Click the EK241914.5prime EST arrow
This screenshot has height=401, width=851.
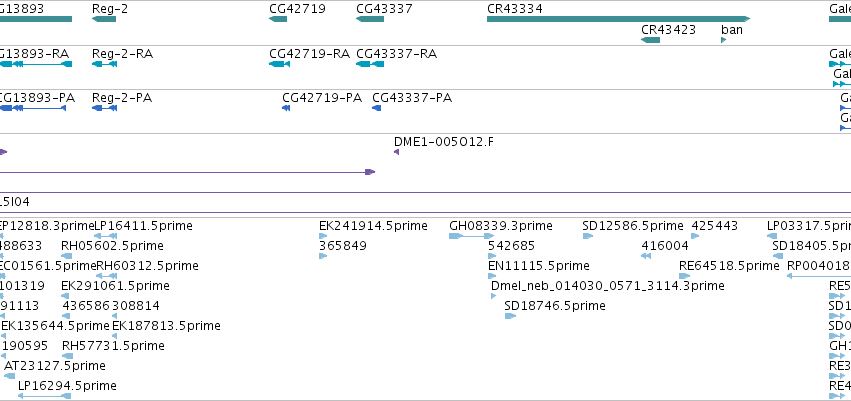[x=323, y=236]
